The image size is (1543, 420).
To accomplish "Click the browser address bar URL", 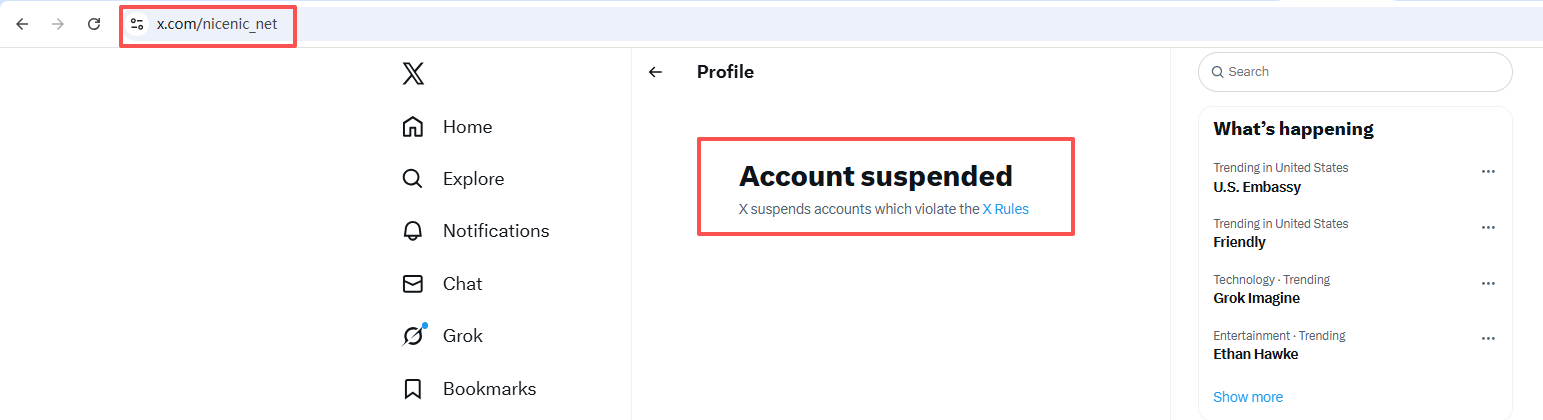I will coord(217,24).
